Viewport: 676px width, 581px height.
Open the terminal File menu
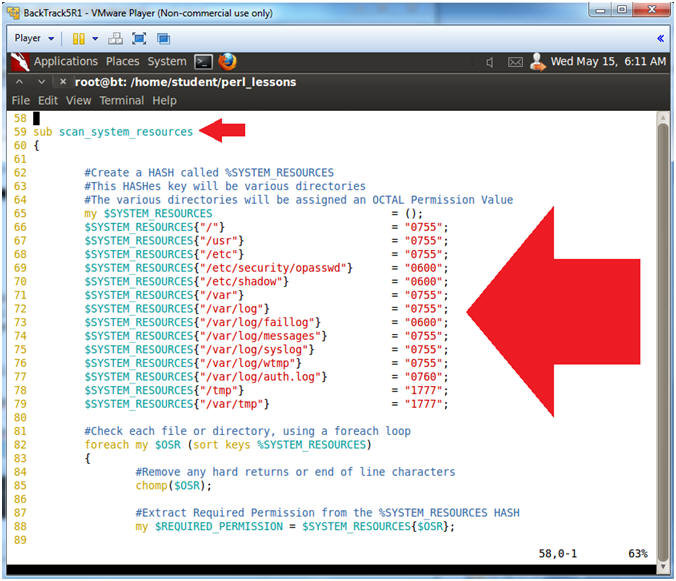(x=21, y=100)
